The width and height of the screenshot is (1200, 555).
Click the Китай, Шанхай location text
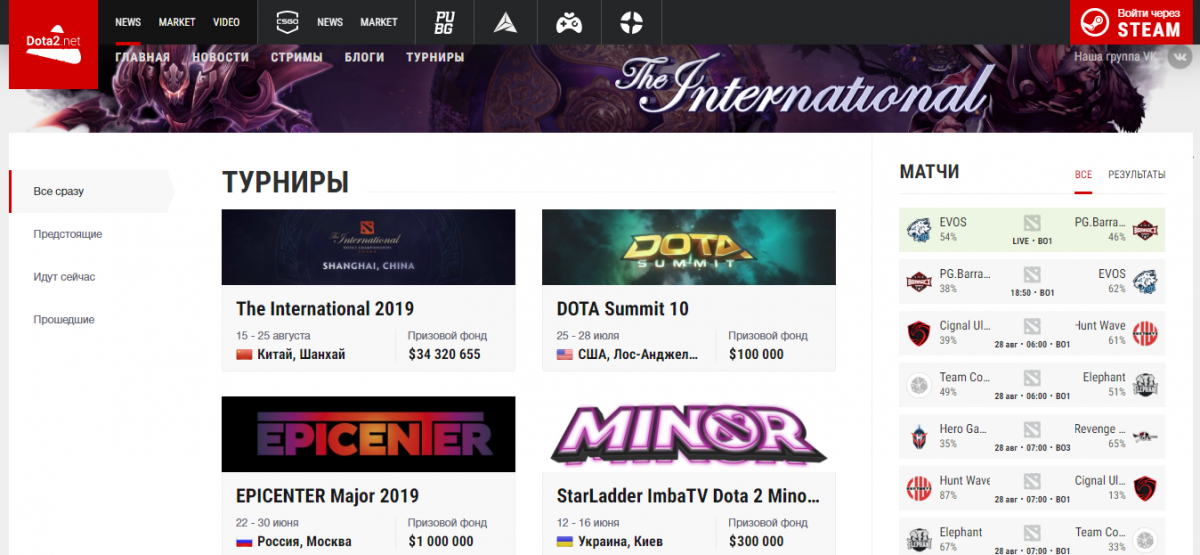click(x=302, y=355)
